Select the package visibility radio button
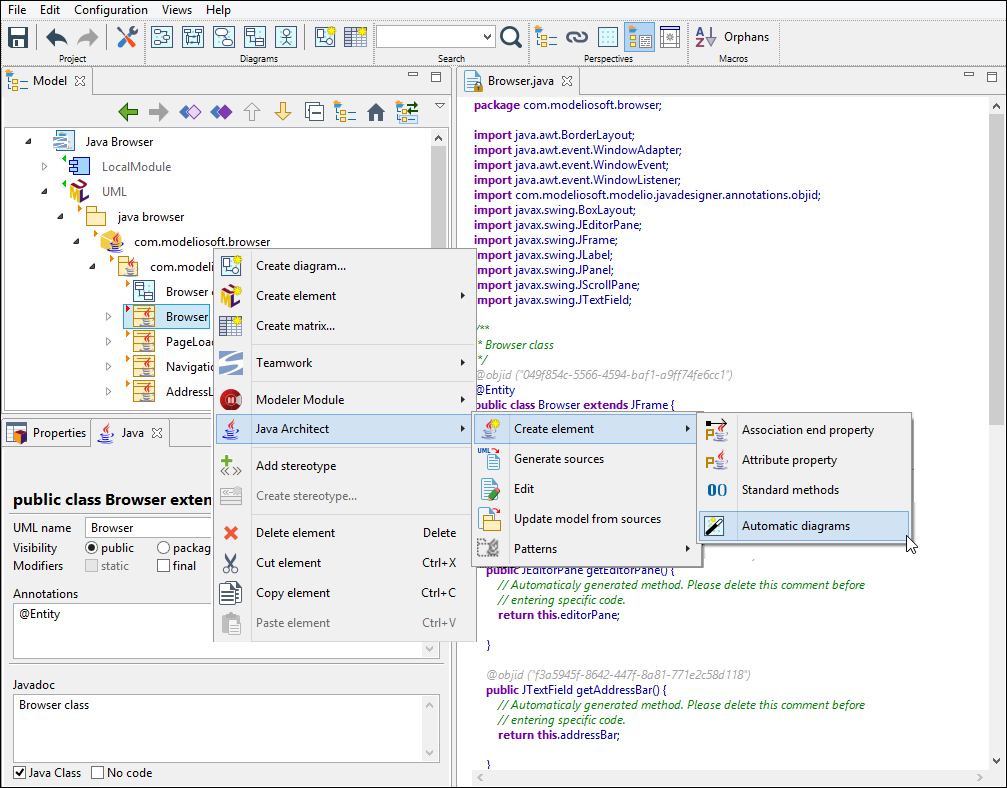This screenshot has width=1007, height=788. (163, 548)
